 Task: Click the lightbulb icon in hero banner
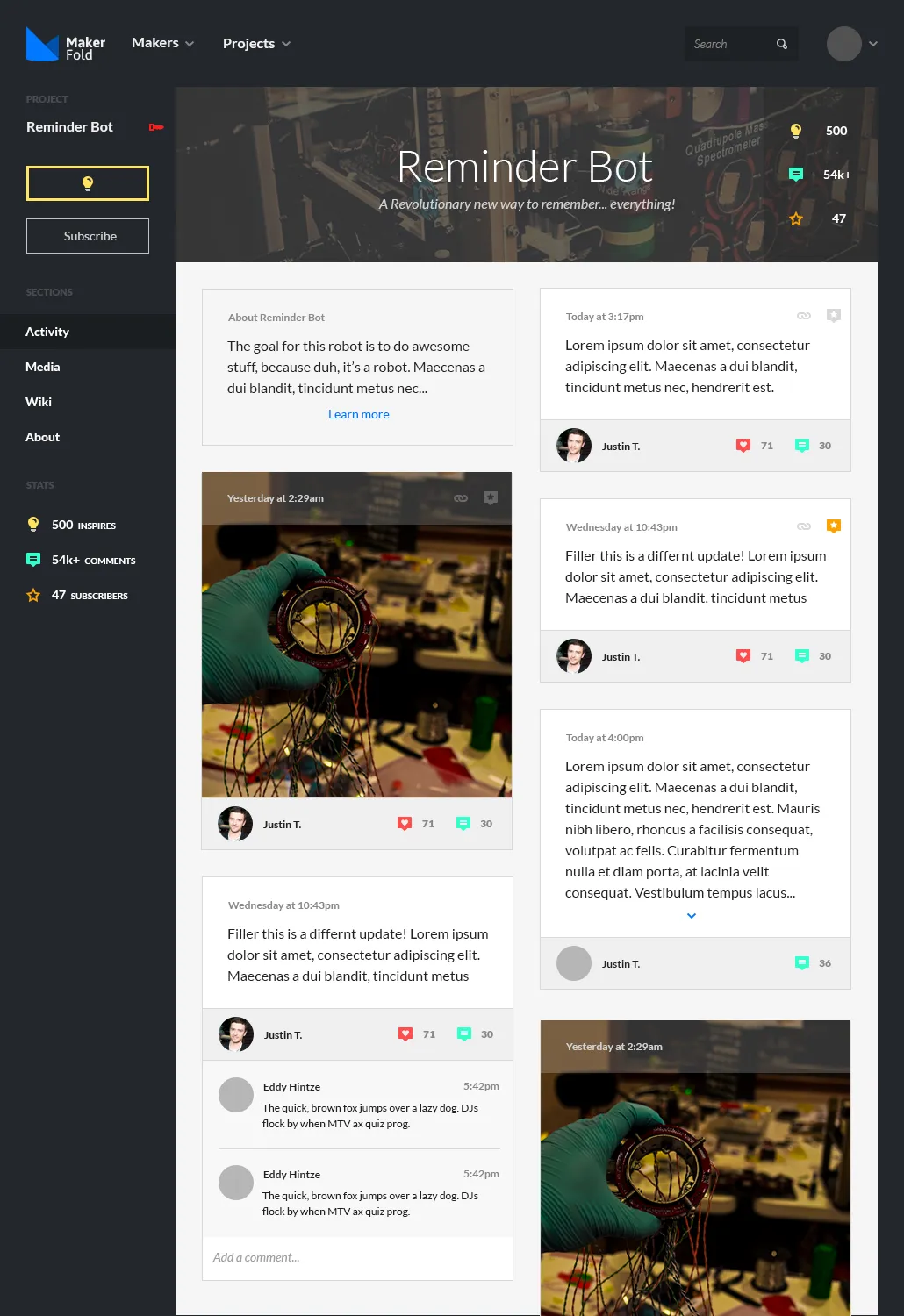(796, 131)
